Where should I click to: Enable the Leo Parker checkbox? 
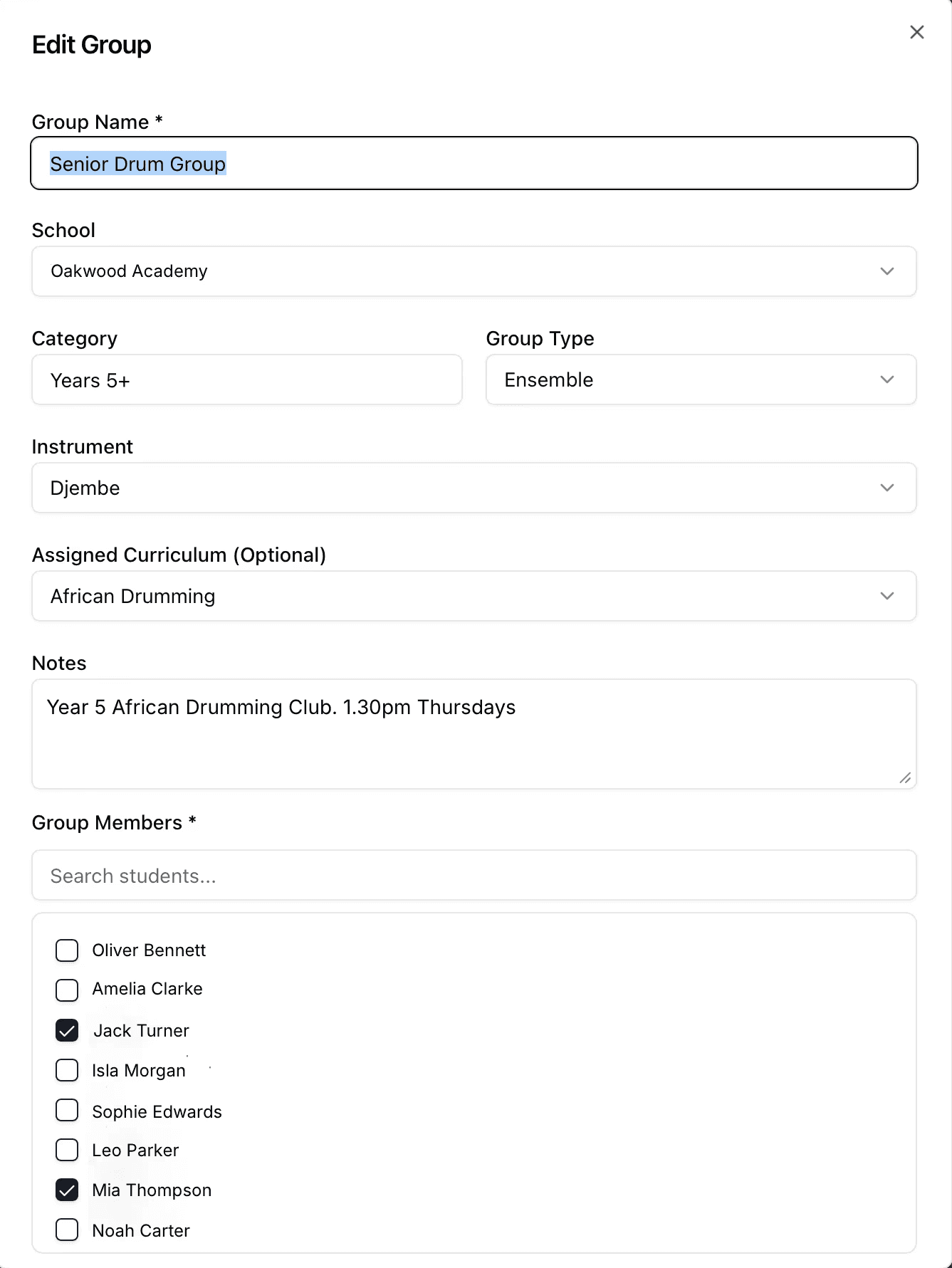(67, 1150)
